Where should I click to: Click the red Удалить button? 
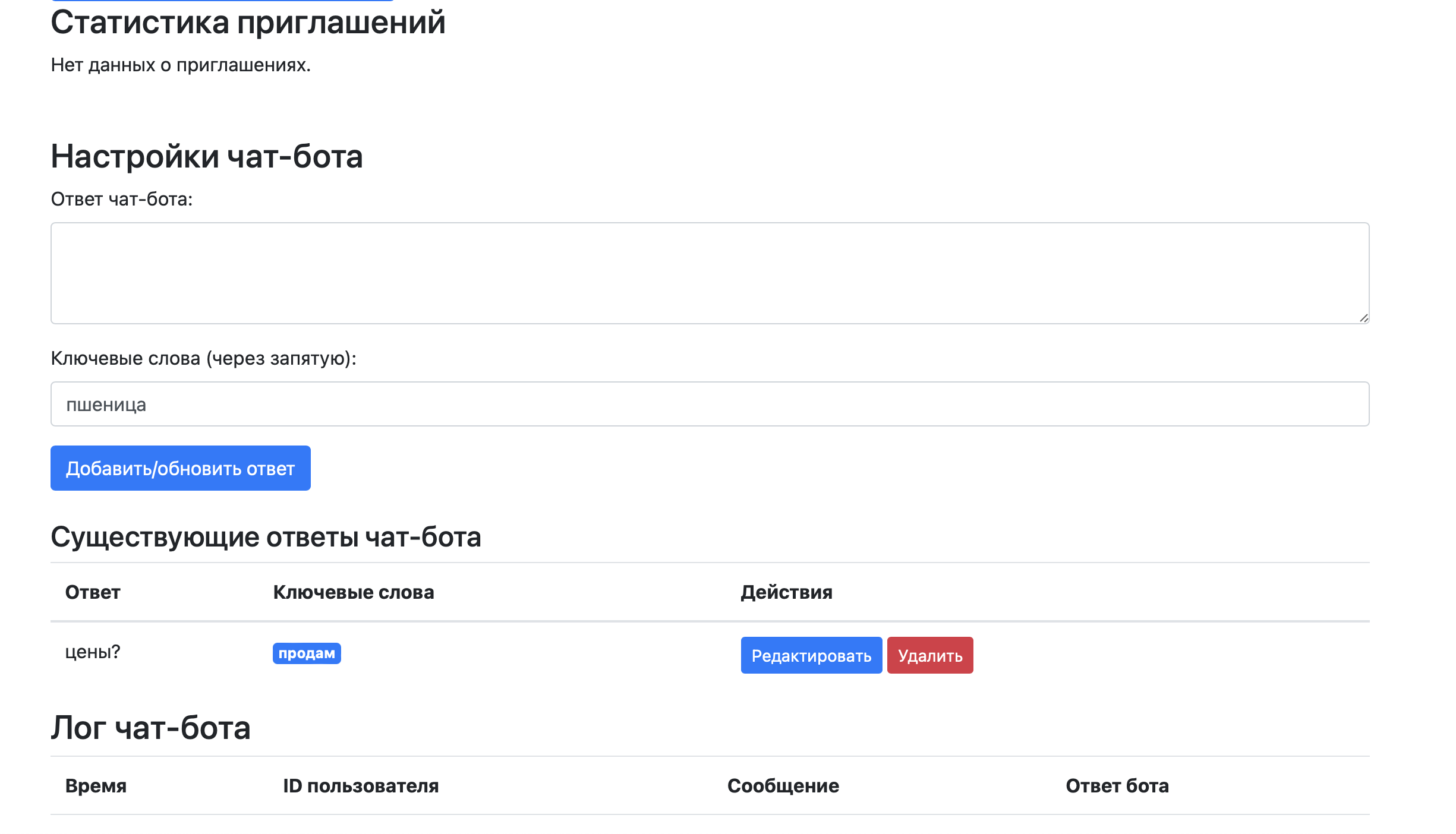(929, 655)
